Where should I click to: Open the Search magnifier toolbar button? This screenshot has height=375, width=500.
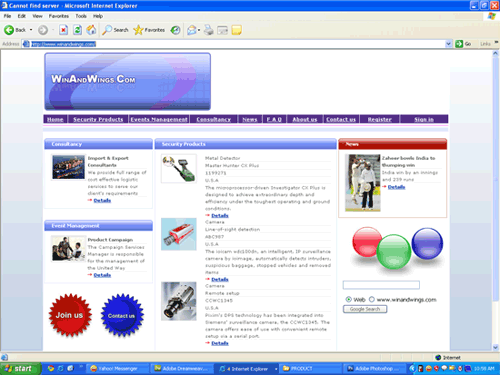click(115, 30)
